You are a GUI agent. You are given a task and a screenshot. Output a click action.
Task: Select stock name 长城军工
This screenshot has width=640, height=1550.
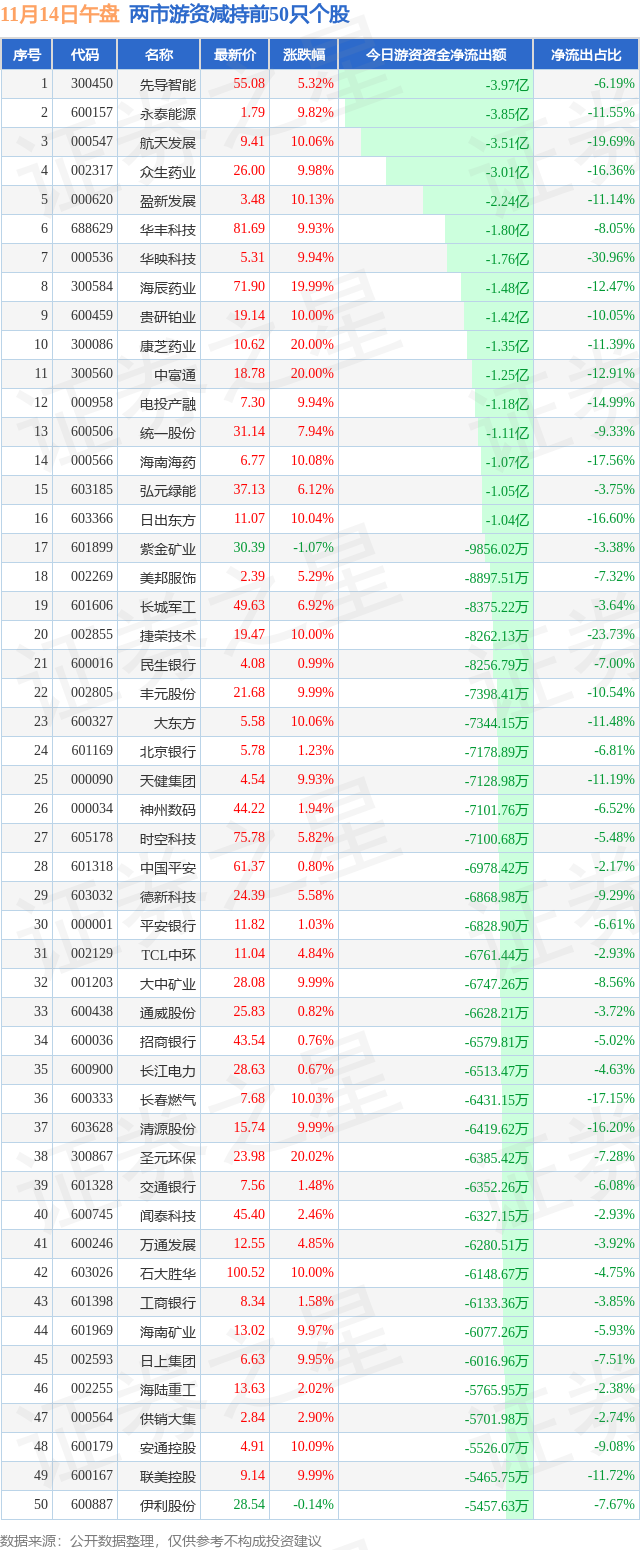(168, 606)
